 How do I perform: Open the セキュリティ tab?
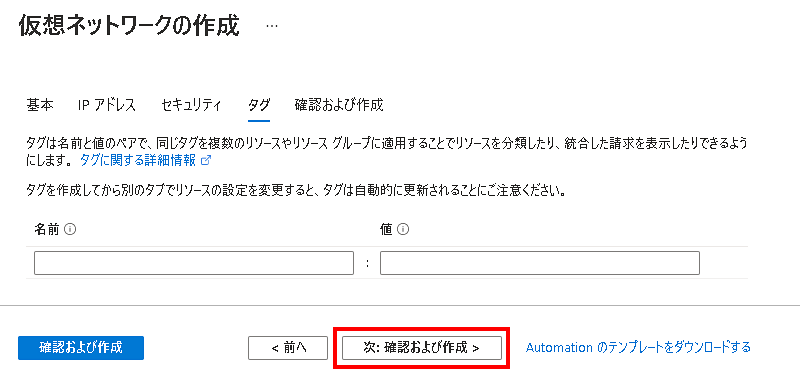click(191, 106)
